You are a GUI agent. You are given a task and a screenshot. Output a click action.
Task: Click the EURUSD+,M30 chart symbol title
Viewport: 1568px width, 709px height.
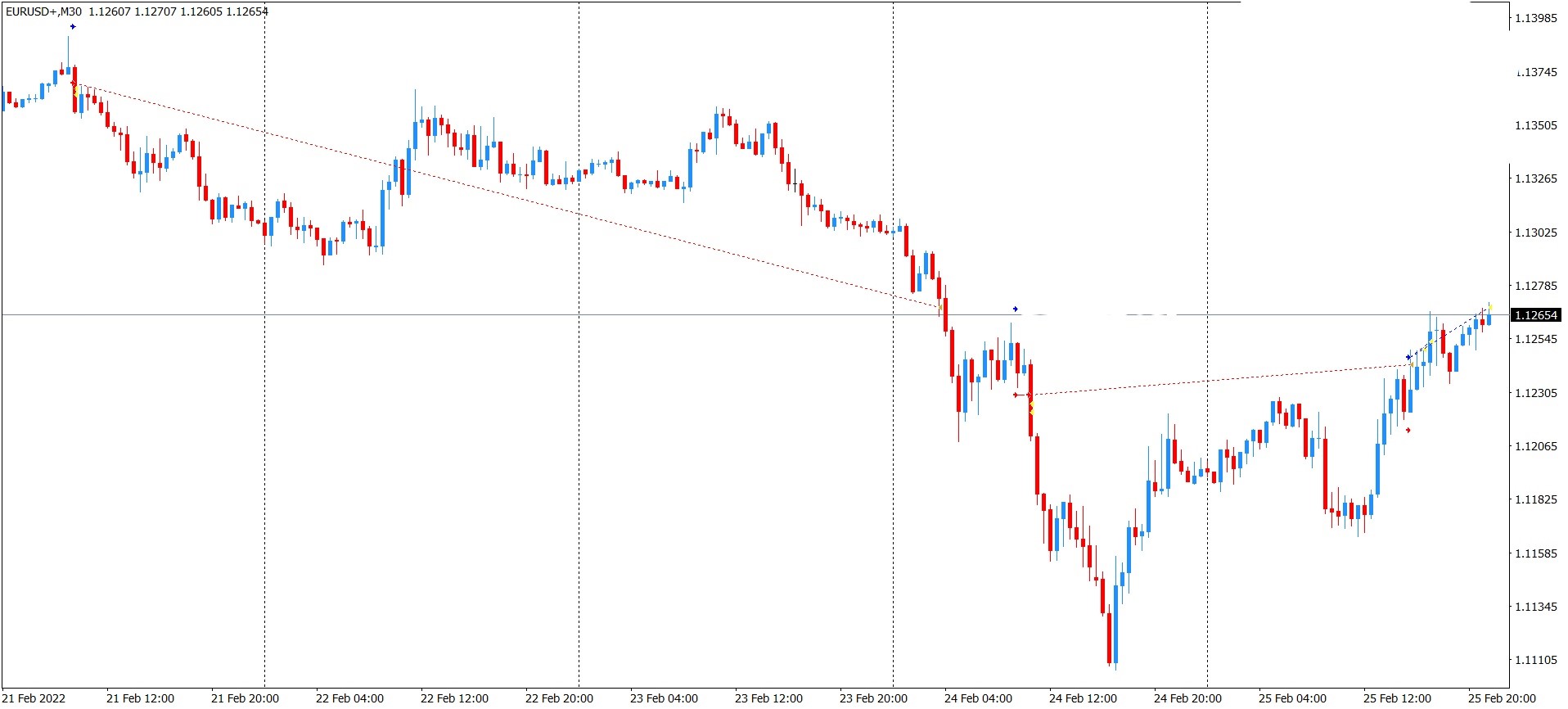(x=43, y=11)
